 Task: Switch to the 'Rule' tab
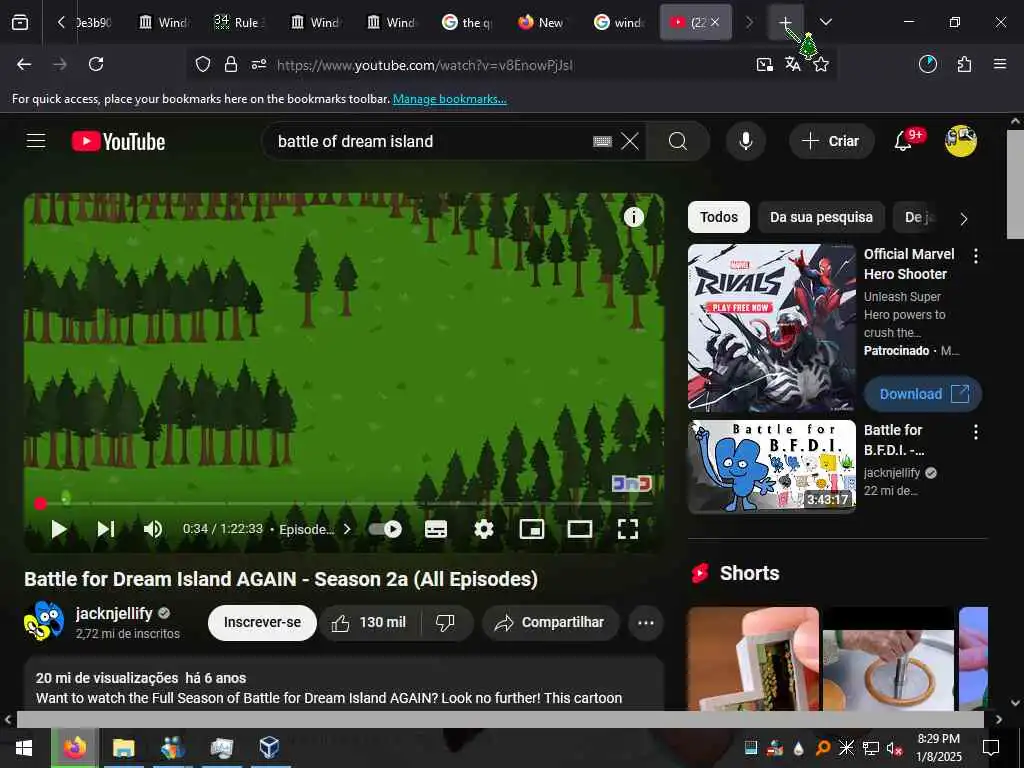point(239,22)
